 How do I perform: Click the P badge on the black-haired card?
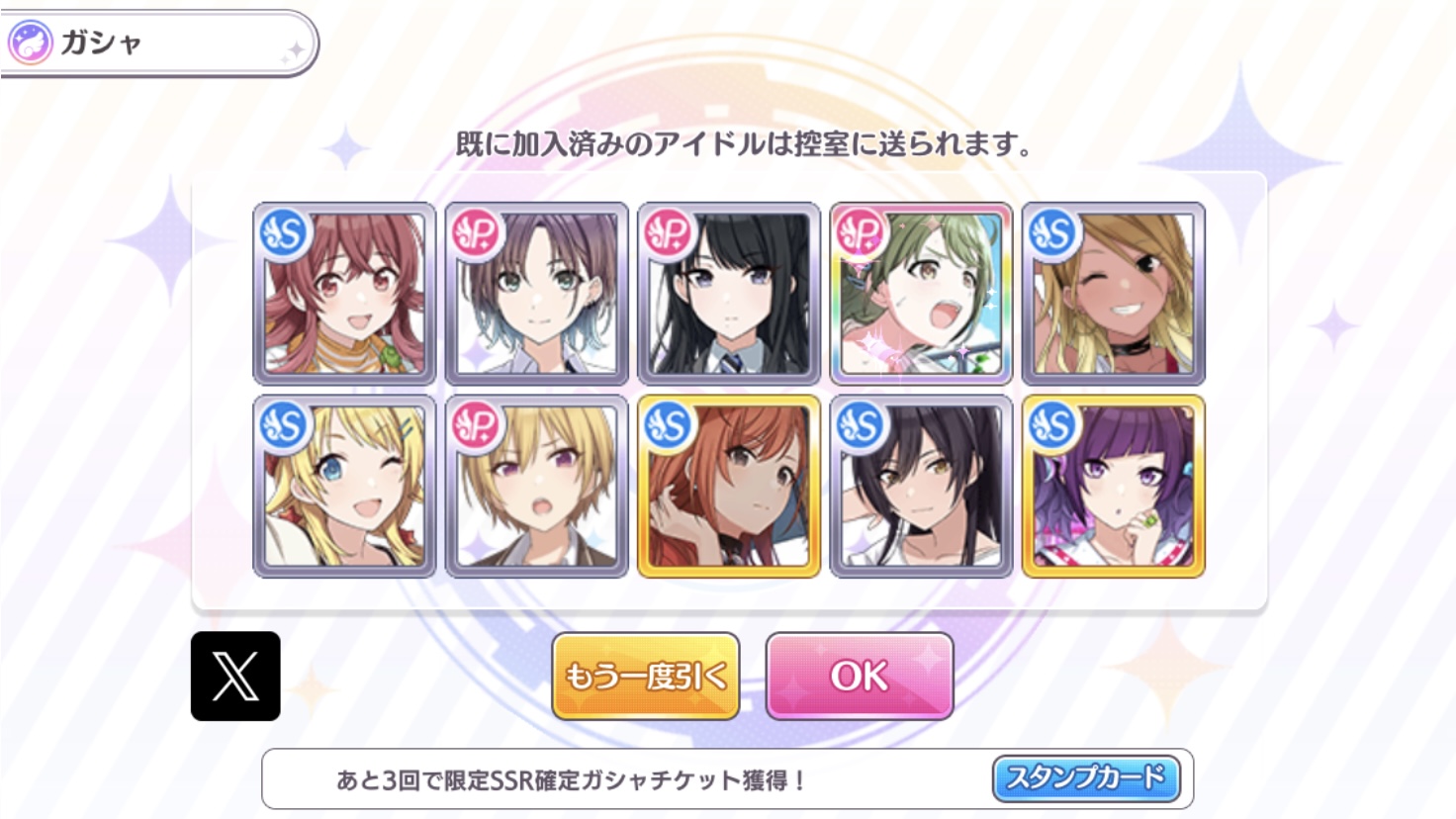tap(669, 233)
